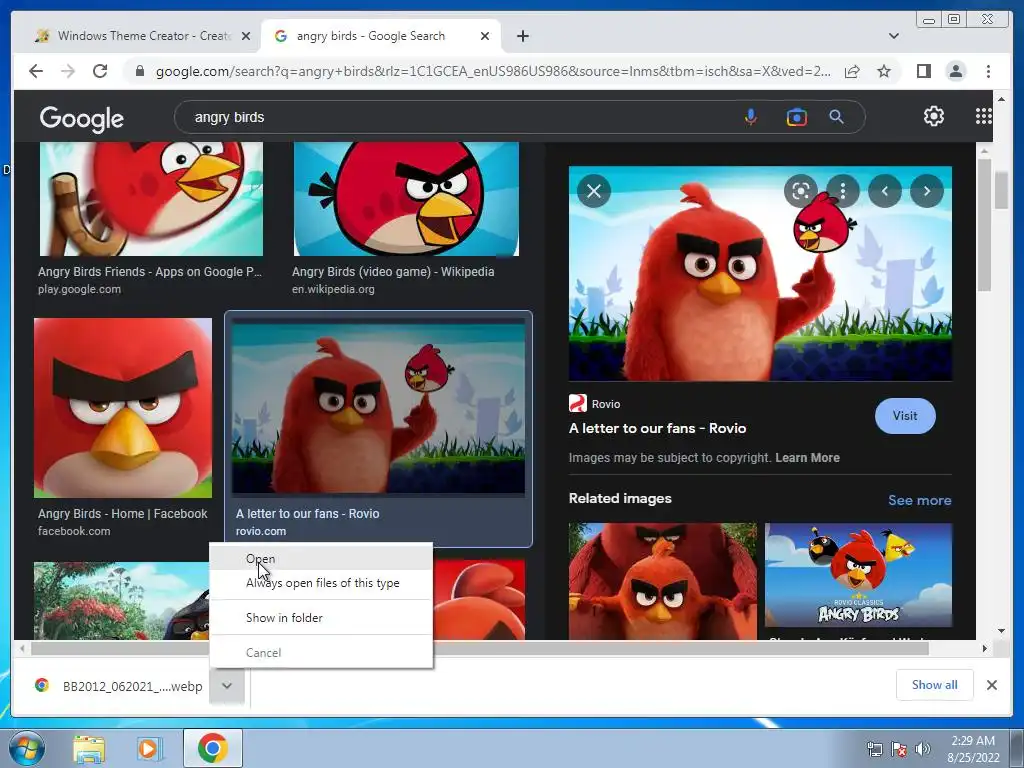Open the Learn More copyright link
The height and width of the screenshot is (768, 1024).
pyautogui.click(x=807, y=458)
